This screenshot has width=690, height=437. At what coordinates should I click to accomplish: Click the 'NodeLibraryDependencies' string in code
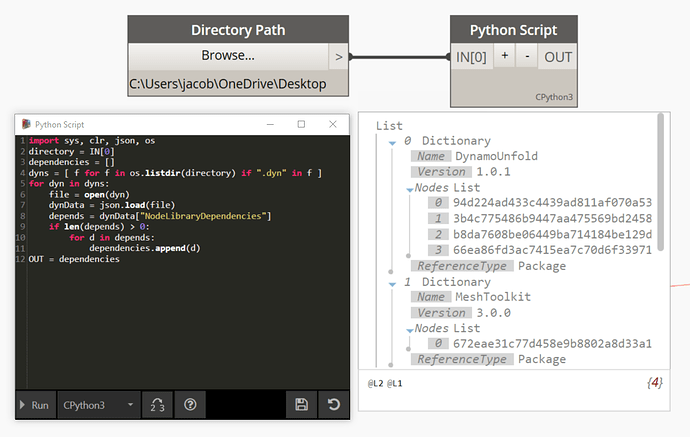pyautogui.click(x=203, y=216)
